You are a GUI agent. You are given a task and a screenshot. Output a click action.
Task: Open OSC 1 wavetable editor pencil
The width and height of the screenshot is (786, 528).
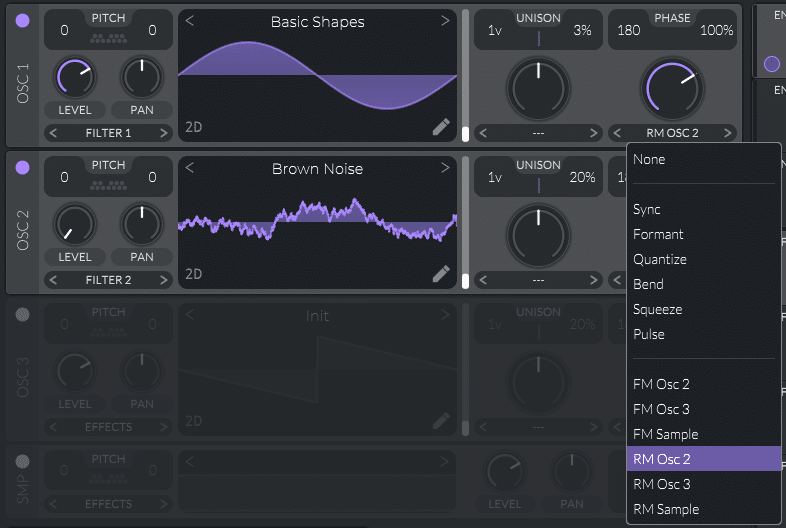pos(441,127)
